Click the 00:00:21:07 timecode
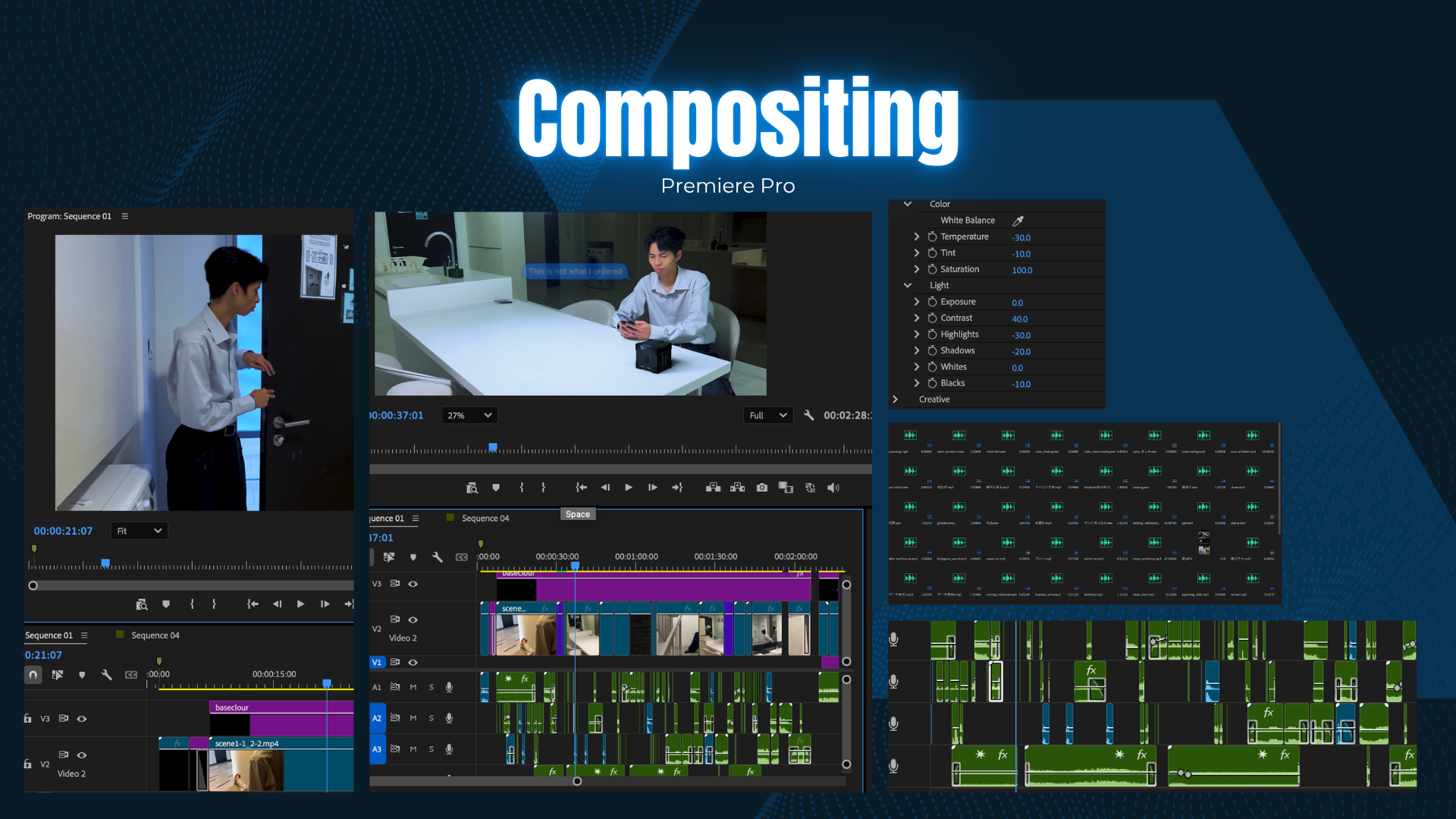1456x819 pixels. coord(63,531)
